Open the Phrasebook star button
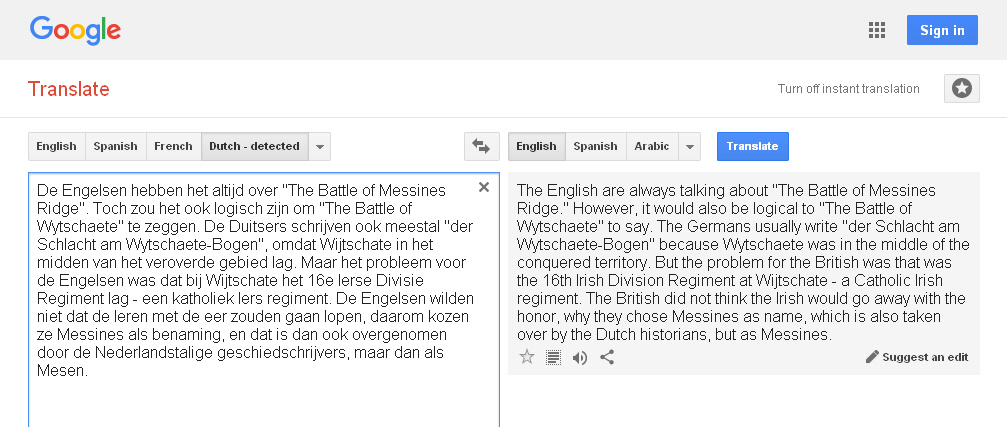 coord(961,89)
